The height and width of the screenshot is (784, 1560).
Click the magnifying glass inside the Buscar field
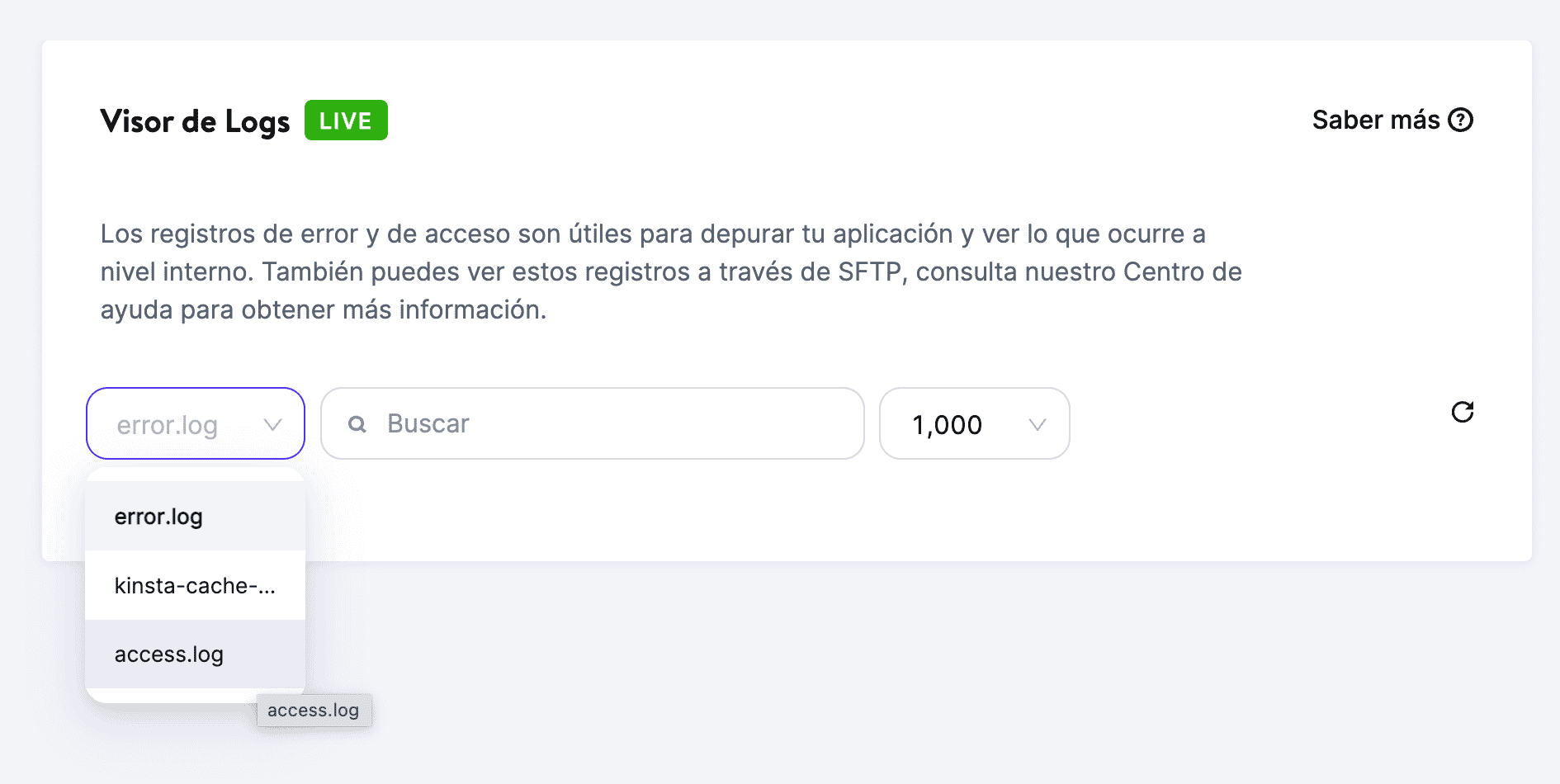[x=357, y=423]
